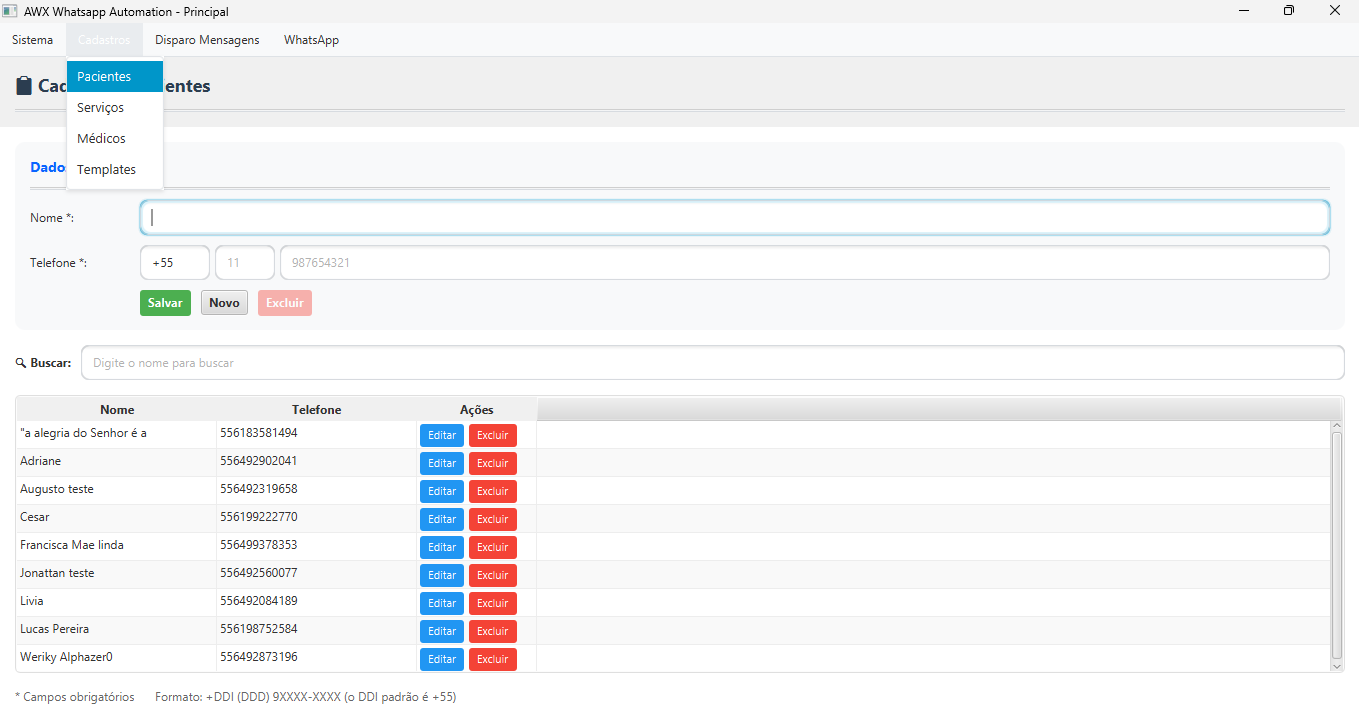
Task: Focus the Nome text field
Action: (x=734, y=218)
